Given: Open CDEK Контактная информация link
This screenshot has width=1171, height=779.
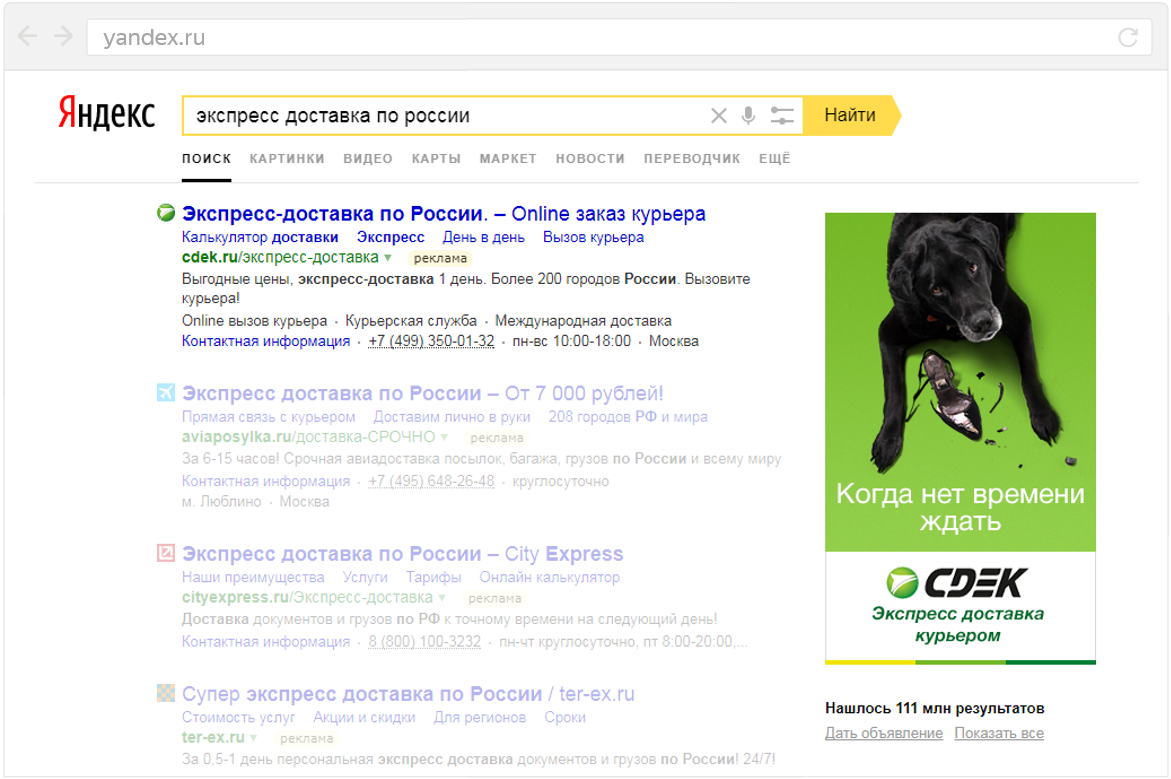Looking at the screenshot, I should 266,341.
